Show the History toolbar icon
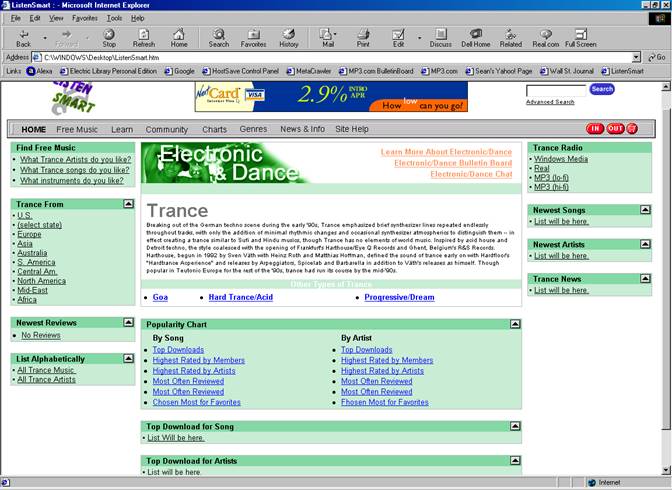Viewport: 672px width, 490px height. click(x=289, y=38)
